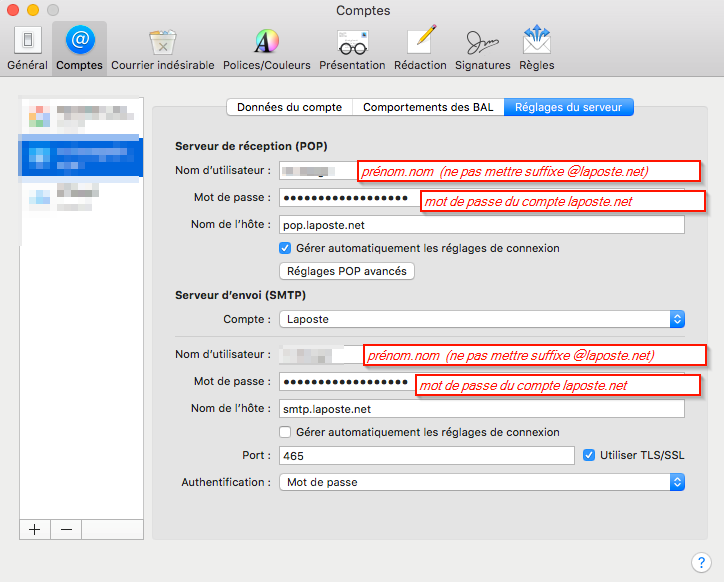
Task: Click the Port field containing 465
Action: [x=426, y=455]
